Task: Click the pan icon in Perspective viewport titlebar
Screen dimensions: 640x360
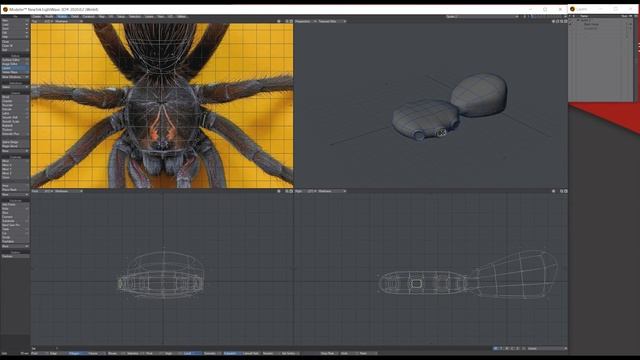Action: [x=554, y=21]
